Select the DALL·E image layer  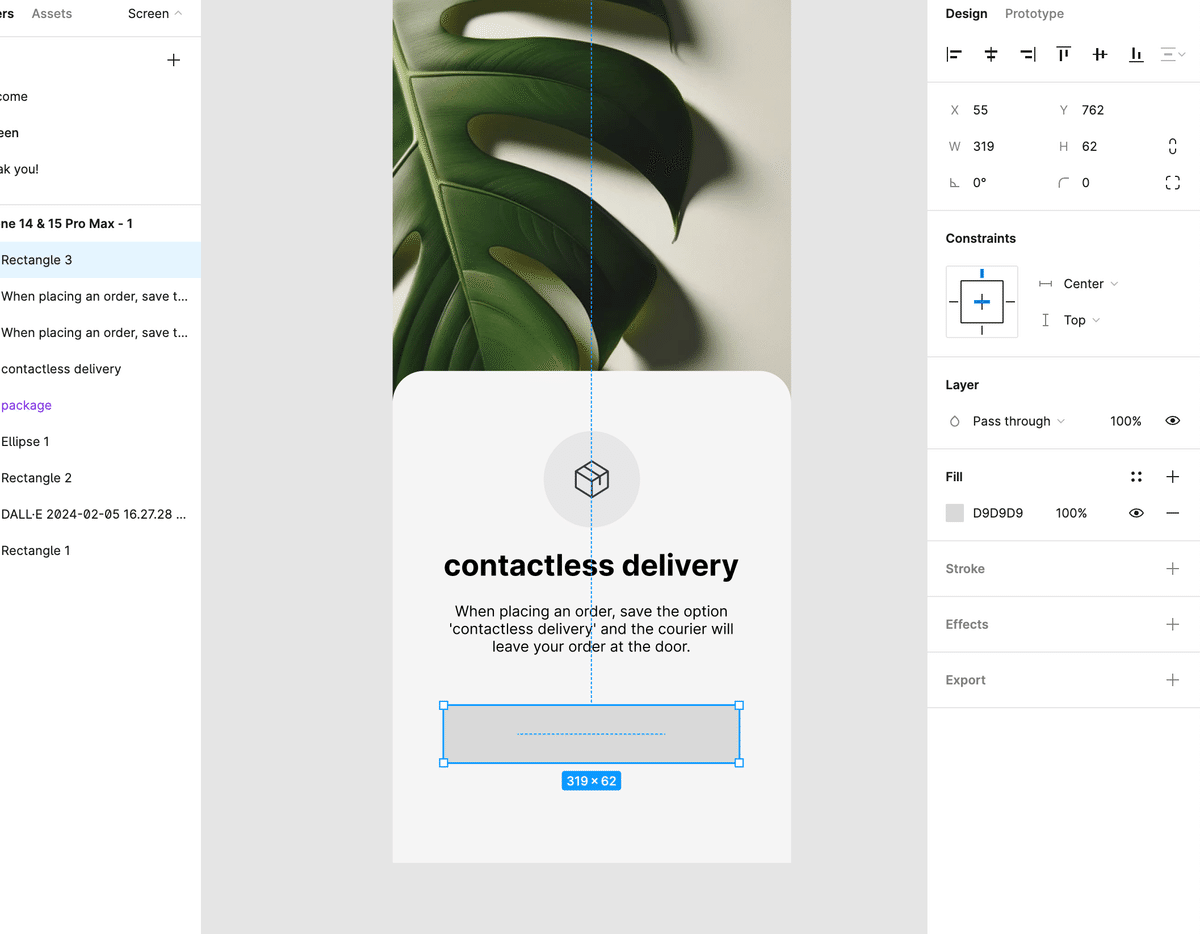click(100, 514)
